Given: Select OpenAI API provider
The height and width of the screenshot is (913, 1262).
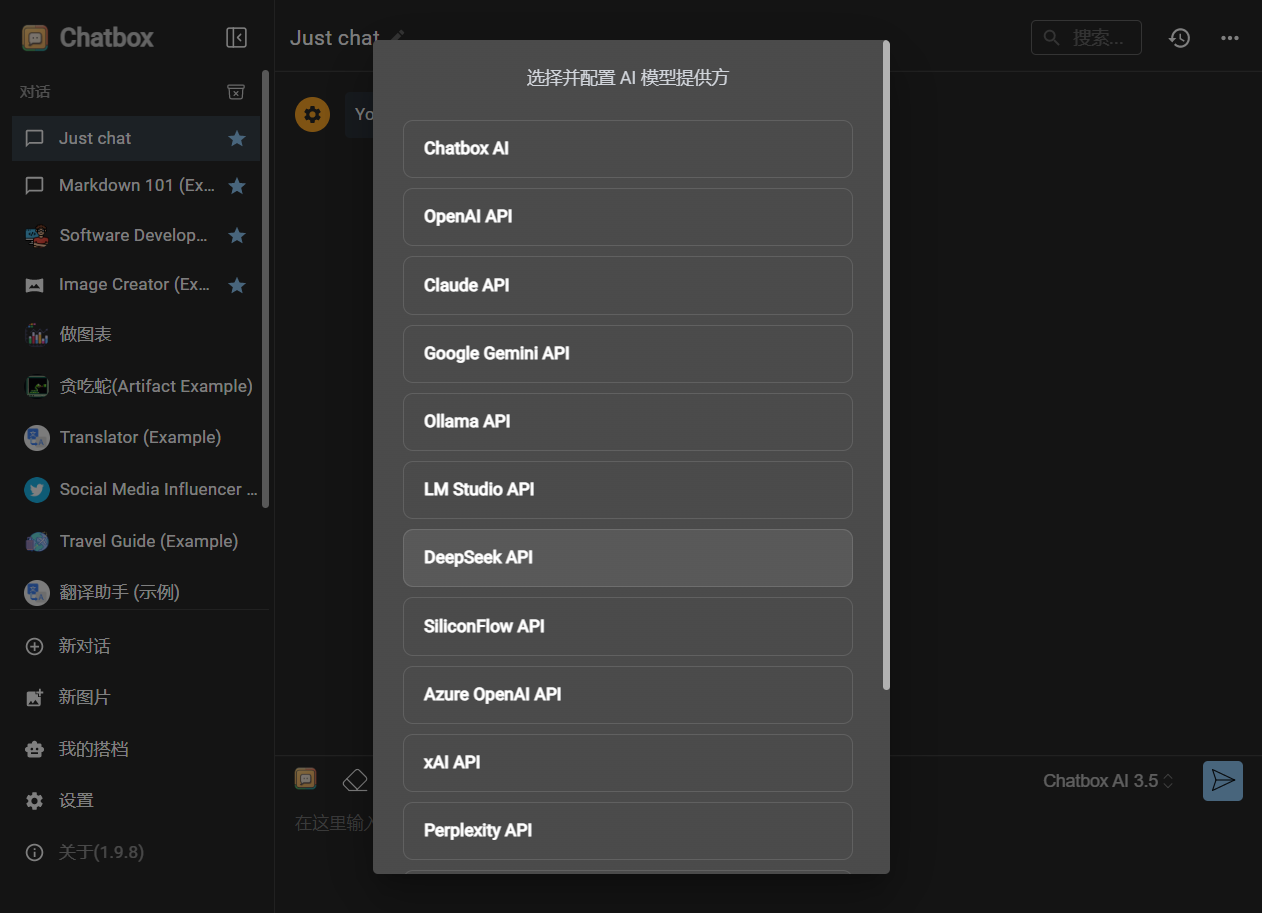Looking at the screenshot, I should [628, 217].
